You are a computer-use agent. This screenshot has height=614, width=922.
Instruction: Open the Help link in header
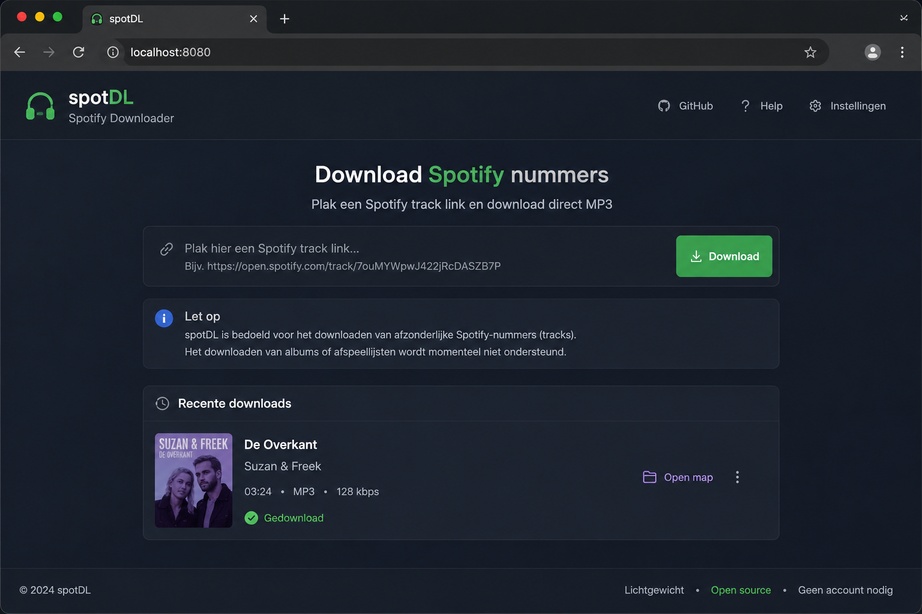pyautogui.click(x=761, y=106)
